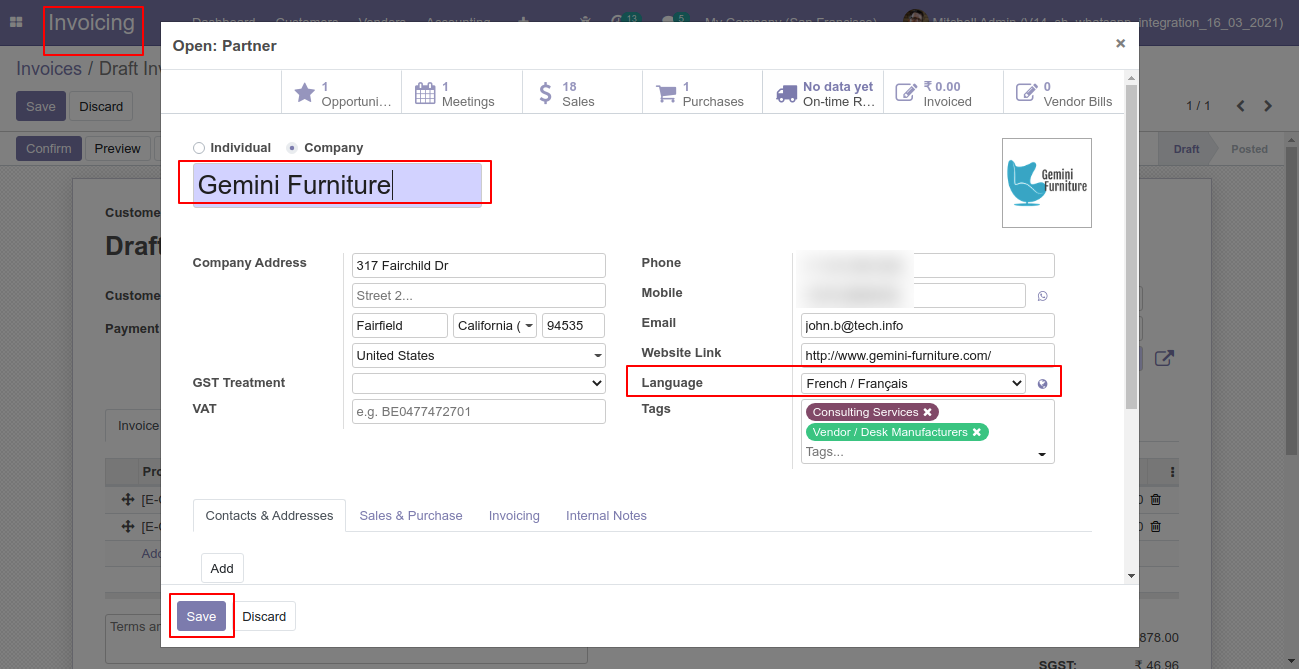Click the street field 317 Fairchild Dr
Screen dimensions: 1299x669
click(479, 266)
